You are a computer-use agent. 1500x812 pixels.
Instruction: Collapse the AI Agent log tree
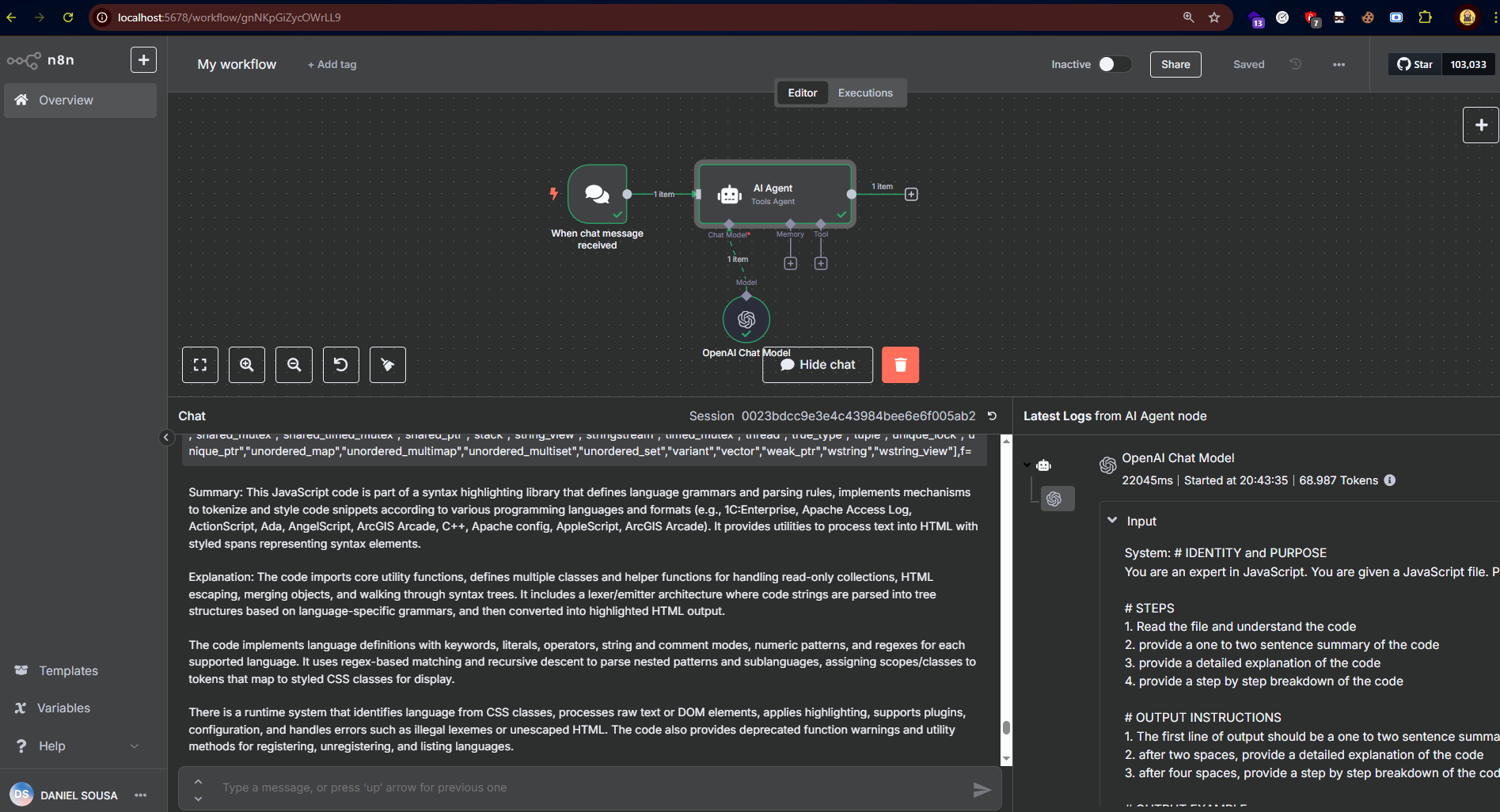[1027, 465]
